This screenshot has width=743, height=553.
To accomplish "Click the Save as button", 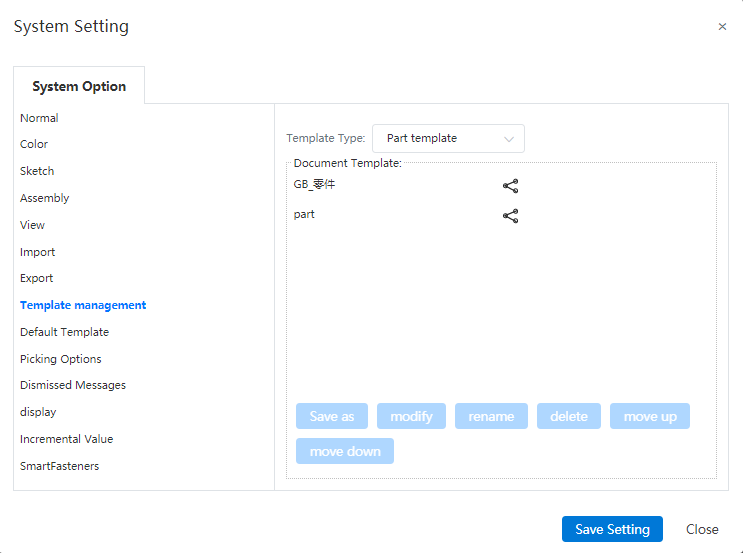I will tap(332, 416).
